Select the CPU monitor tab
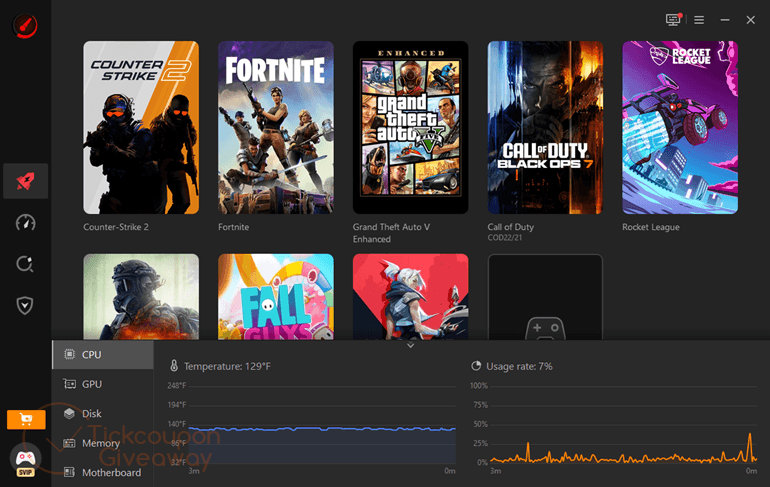 point(103,354)
